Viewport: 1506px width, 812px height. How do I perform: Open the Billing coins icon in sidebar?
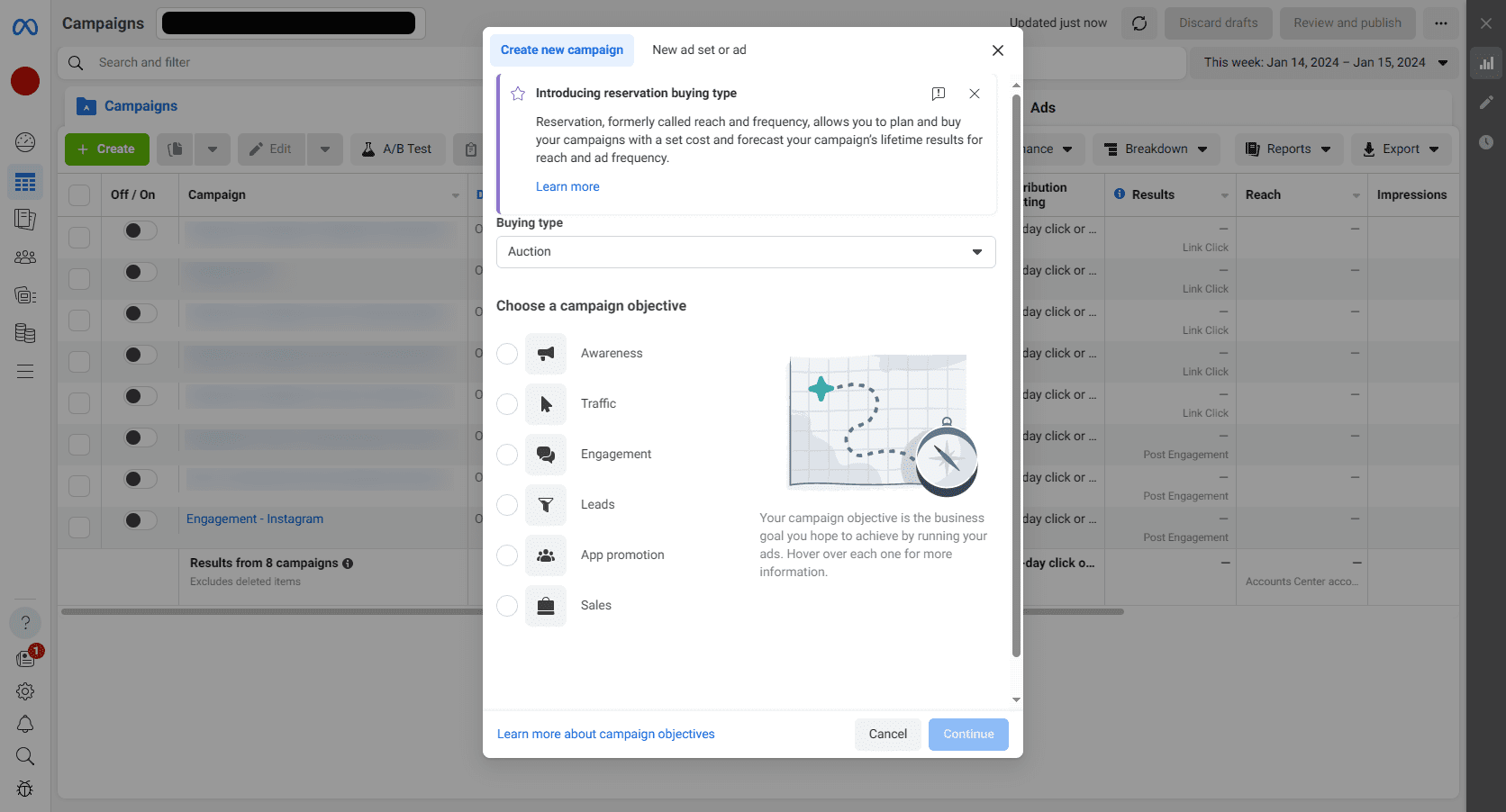25,333
